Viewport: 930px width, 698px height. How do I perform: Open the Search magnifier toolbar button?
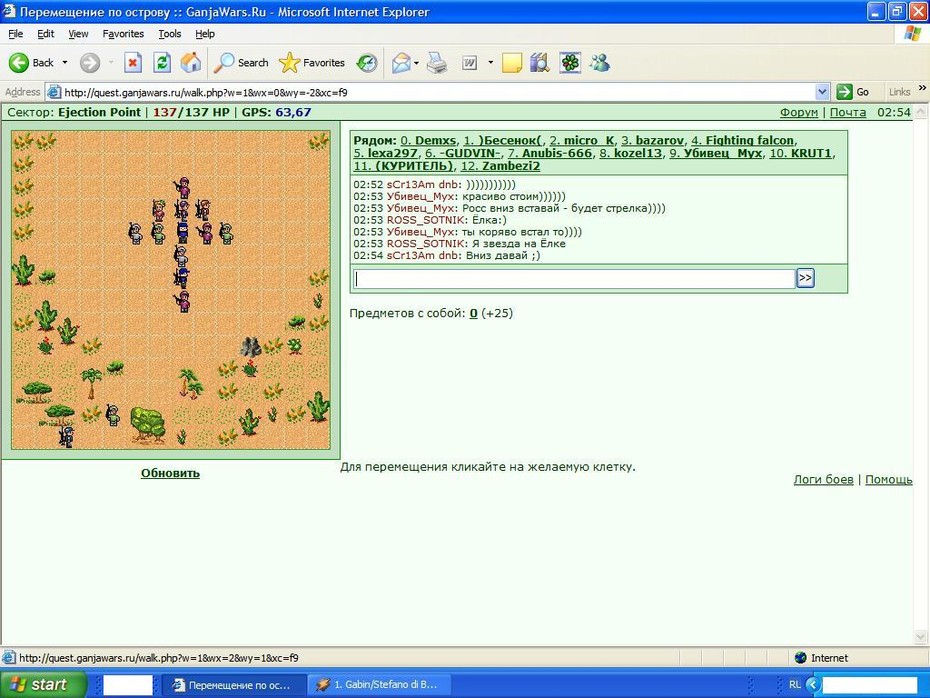pyautogui.click(x=241, y=62)
